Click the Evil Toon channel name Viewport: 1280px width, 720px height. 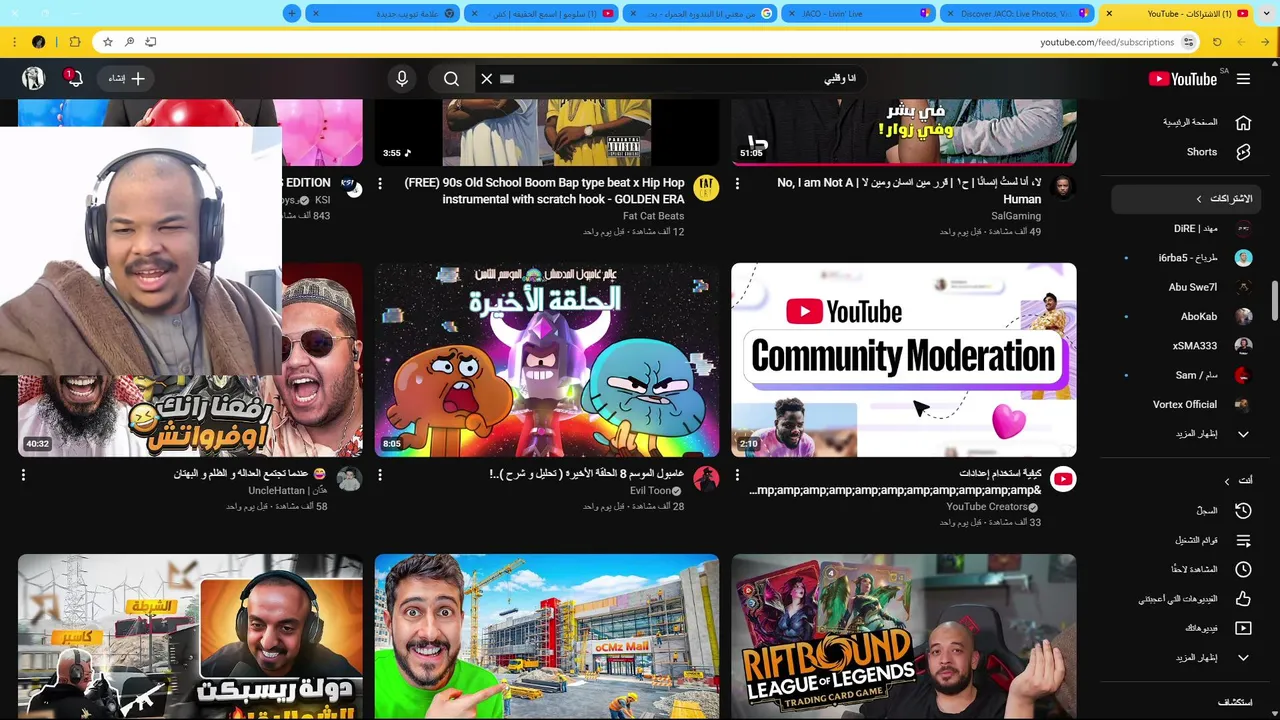pyautogui.click(x=650, y=491)
